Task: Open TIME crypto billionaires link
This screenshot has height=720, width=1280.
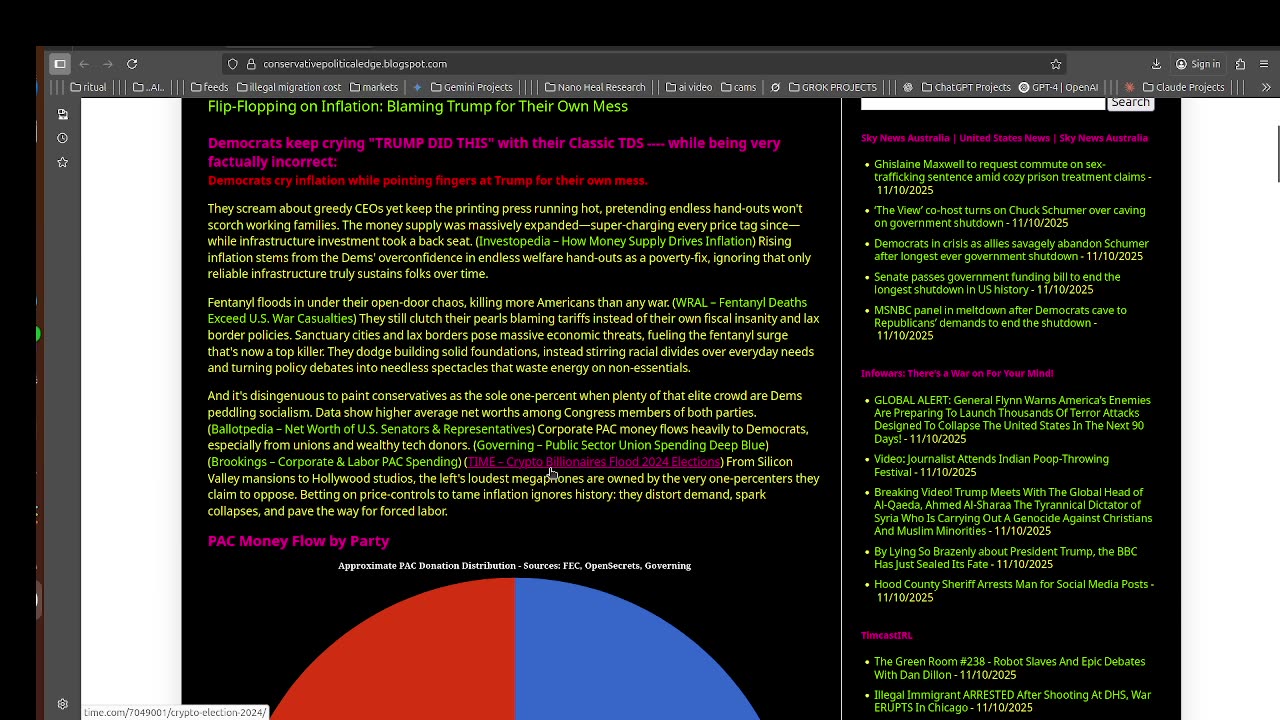Action: [x=593, y=462]
